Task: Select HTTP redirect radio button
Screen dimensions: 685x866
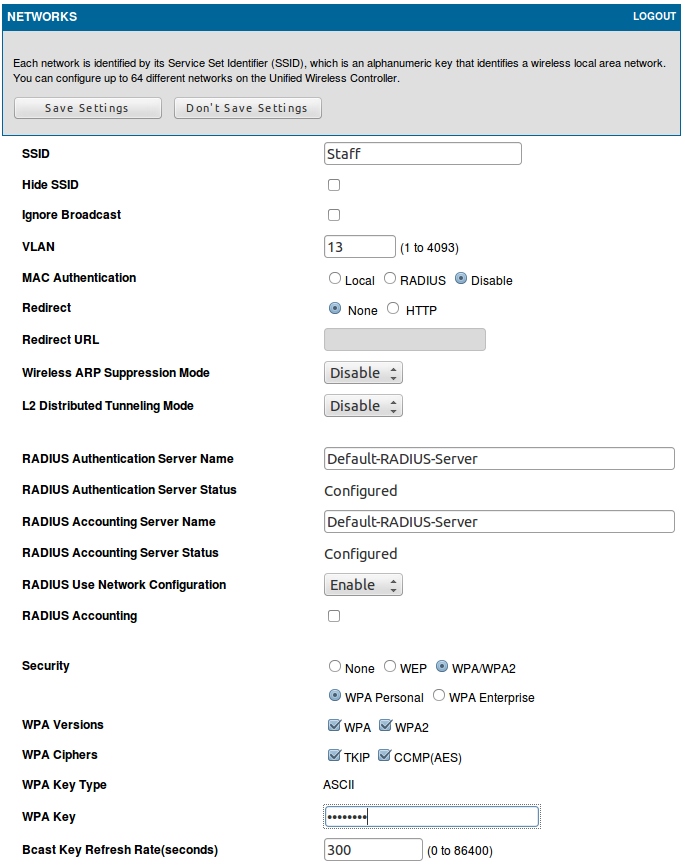Action: coord(393,309)
